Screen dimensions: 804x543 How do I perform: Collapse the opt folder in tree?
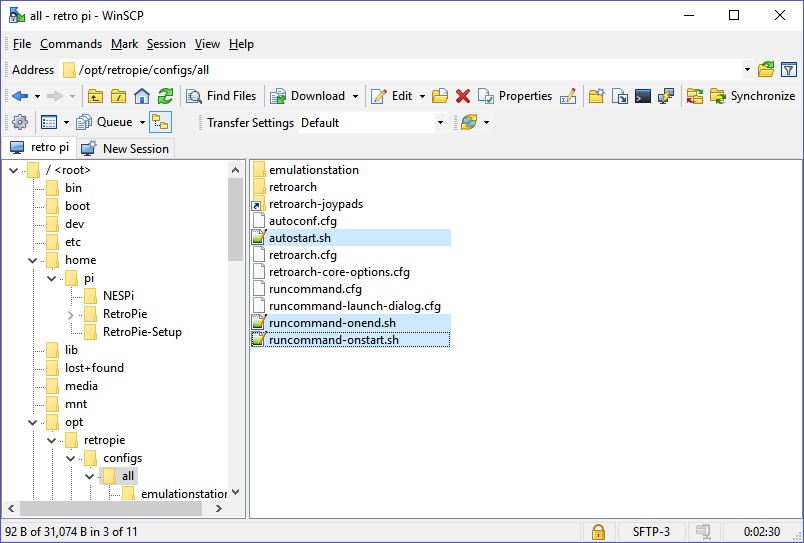(x=33, y=423)
